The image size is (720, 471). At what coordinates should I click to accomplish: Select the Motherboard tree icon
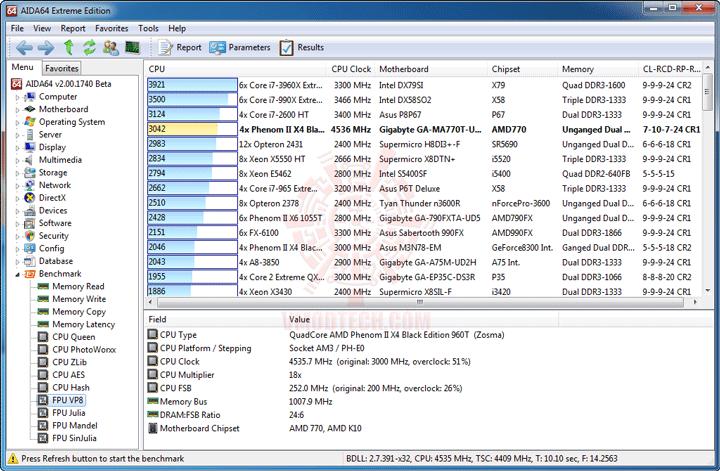(30, 109)
